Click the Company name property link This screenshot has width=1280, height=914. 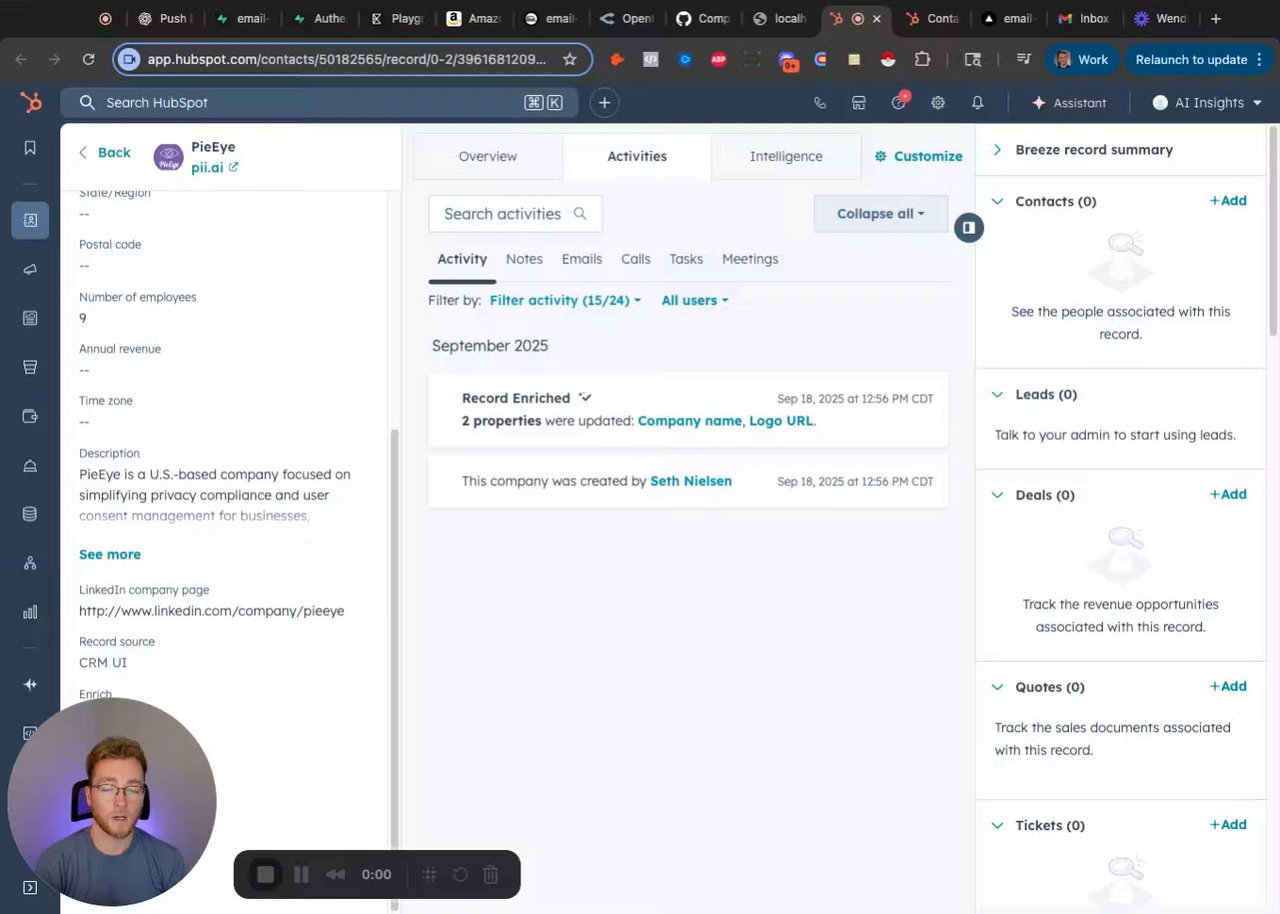point(690,421)
